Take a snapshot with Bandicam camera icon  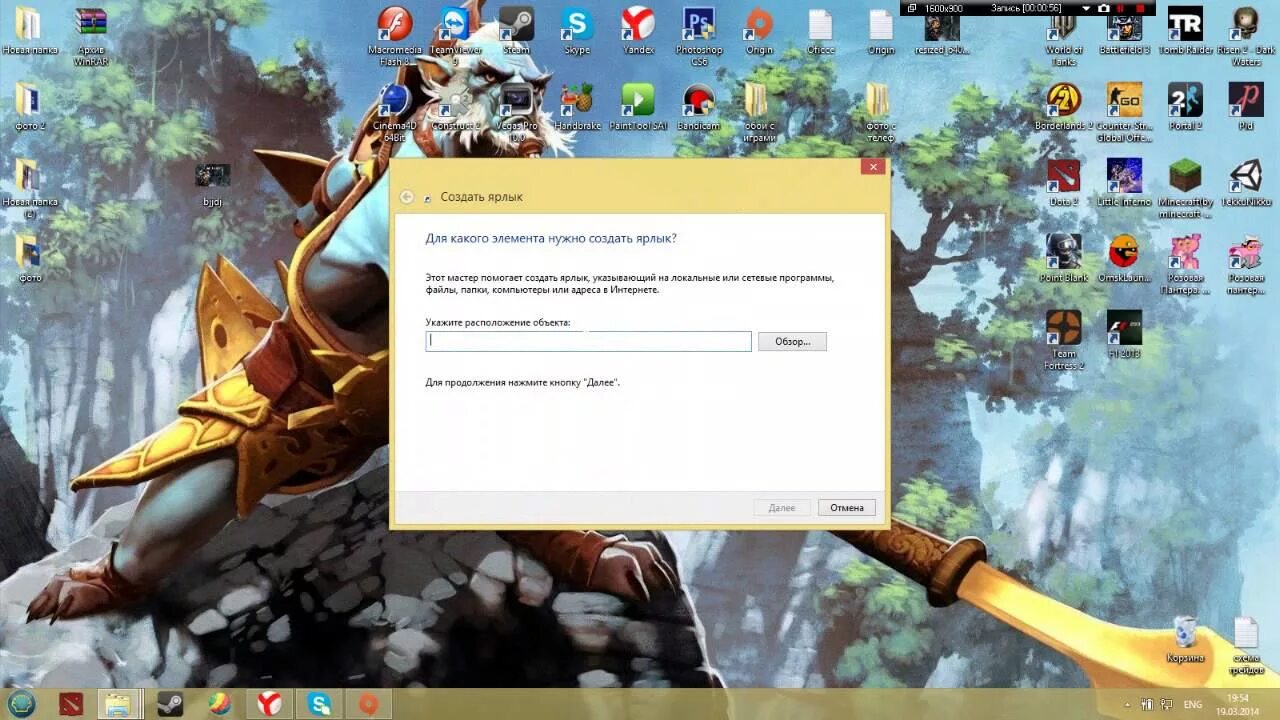1104,8
